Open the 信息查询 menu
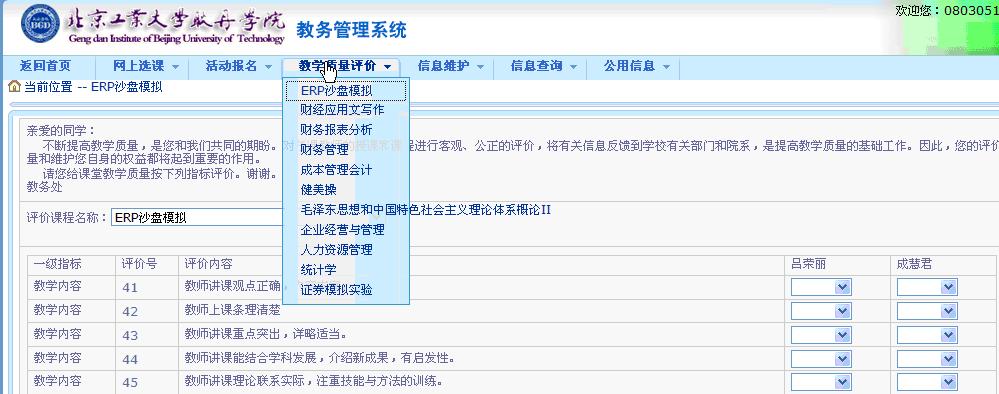The width and height of the screenshot is (999, 394). (x=543, y=66)
